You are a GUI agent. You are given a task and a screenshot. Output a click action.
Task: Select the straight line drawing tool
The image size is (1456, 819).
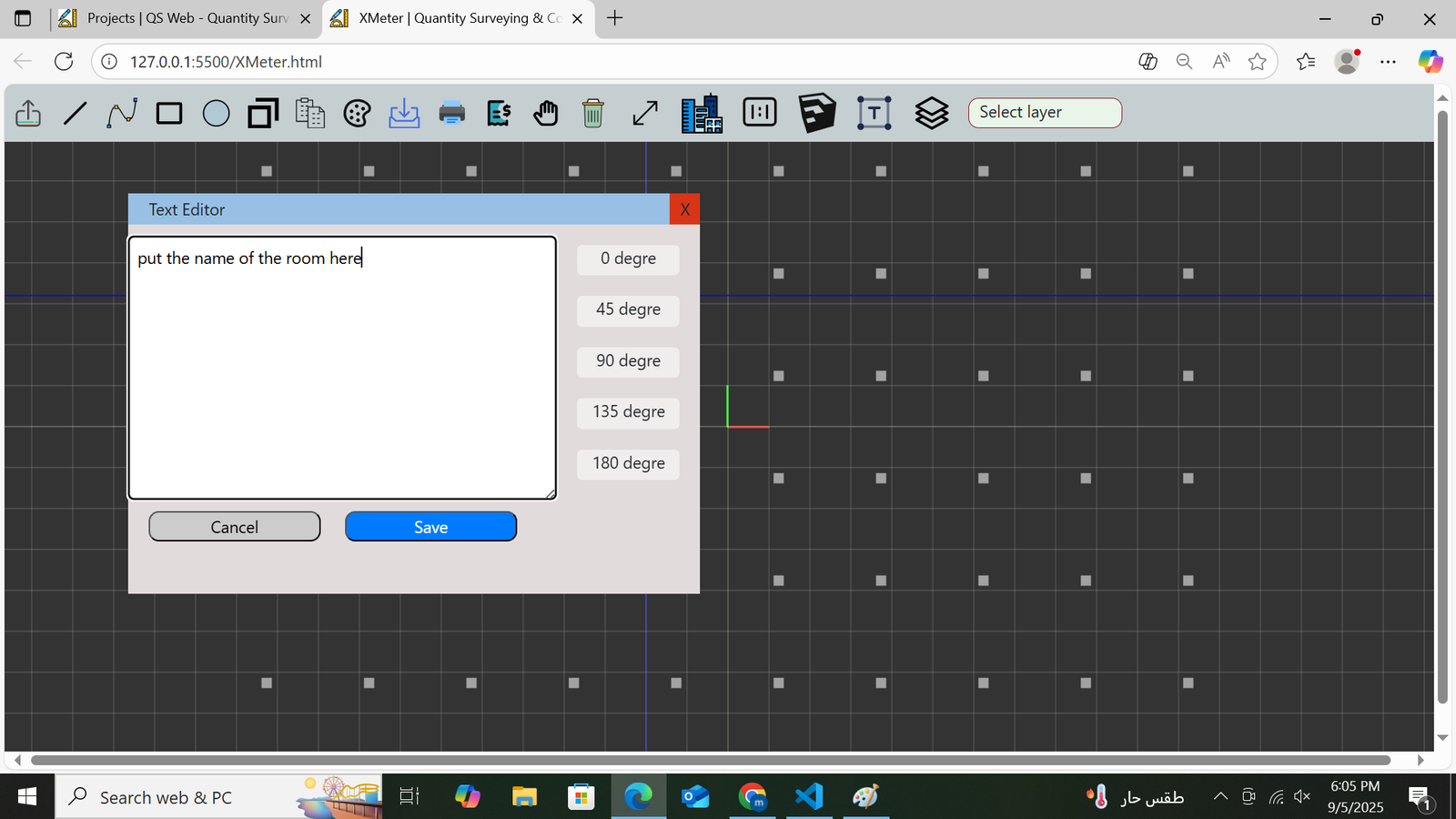point(76,114)
